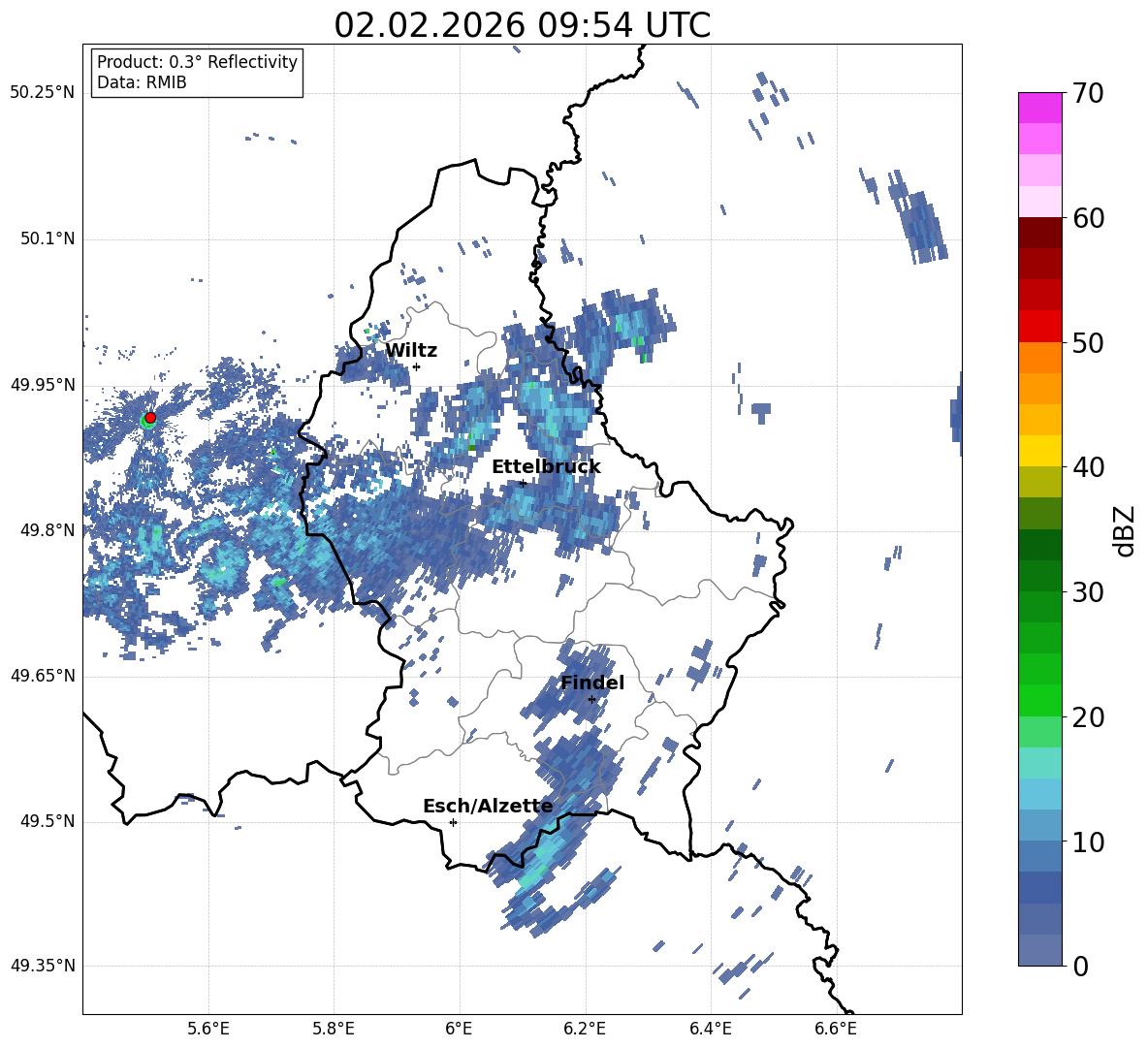Click the red radar location marker dot

150,417
